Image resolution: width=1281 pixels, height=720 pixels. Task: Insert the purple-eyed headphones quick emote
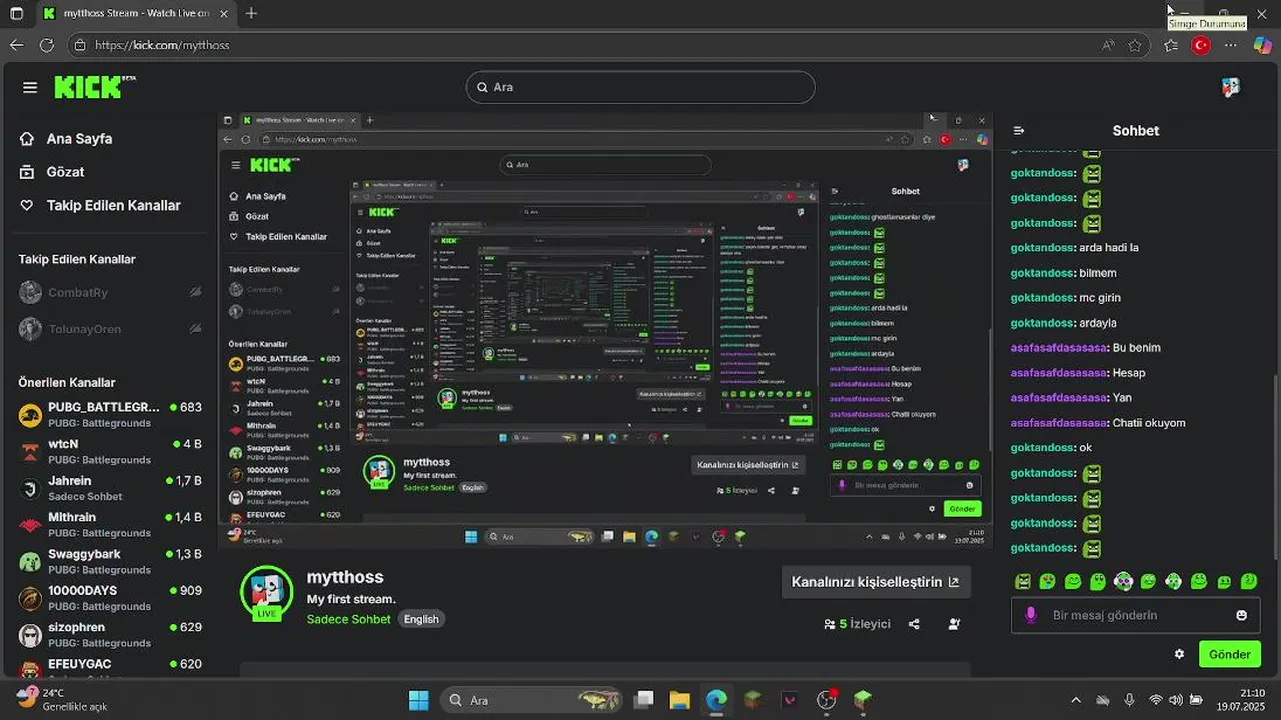(1123, 581)
